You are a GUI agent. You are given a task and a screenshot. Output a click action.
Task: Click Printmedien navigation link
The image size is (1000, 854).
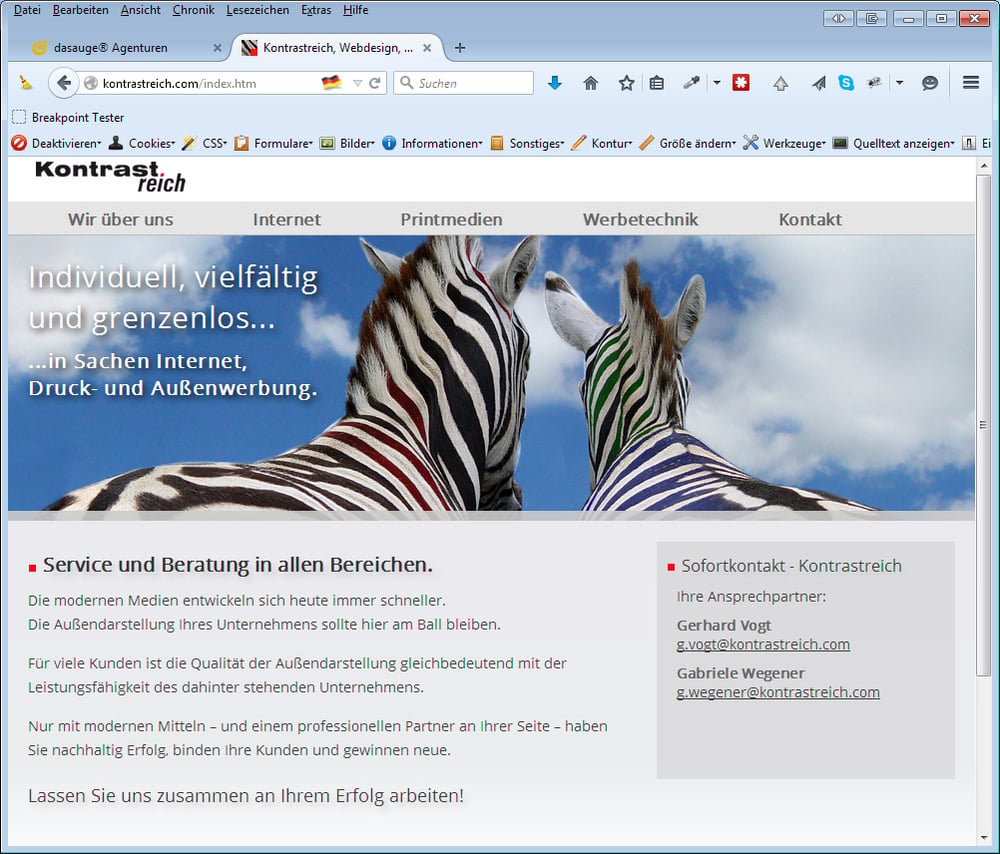(452, 219)
